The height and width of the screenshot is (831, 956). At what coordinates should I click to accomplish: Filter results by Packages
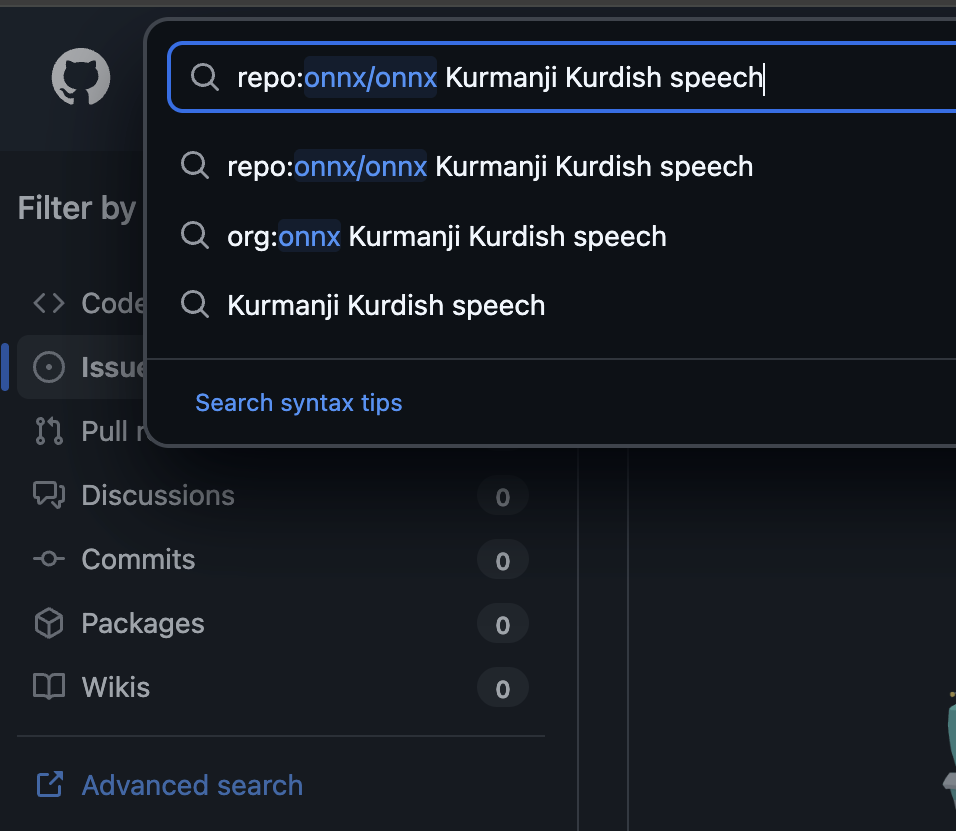142,623
